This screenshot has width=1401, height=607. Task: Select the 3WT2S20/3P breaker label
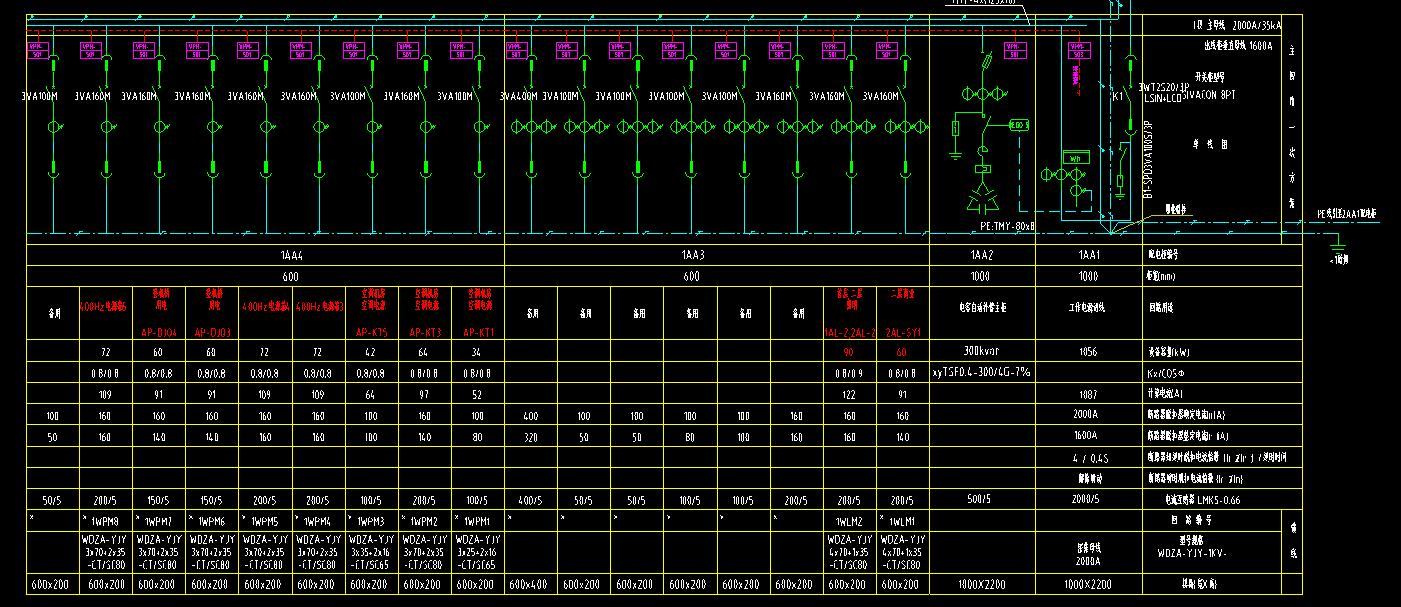coord(1164,88)
